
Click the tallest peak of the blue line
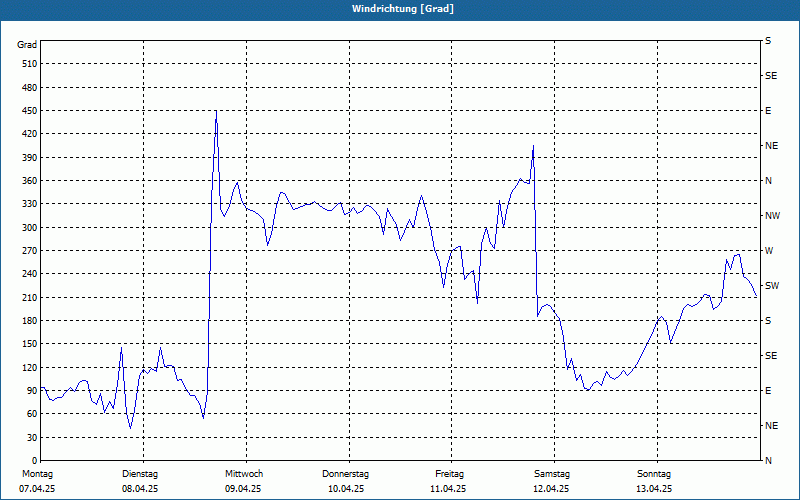click(216, 111)
